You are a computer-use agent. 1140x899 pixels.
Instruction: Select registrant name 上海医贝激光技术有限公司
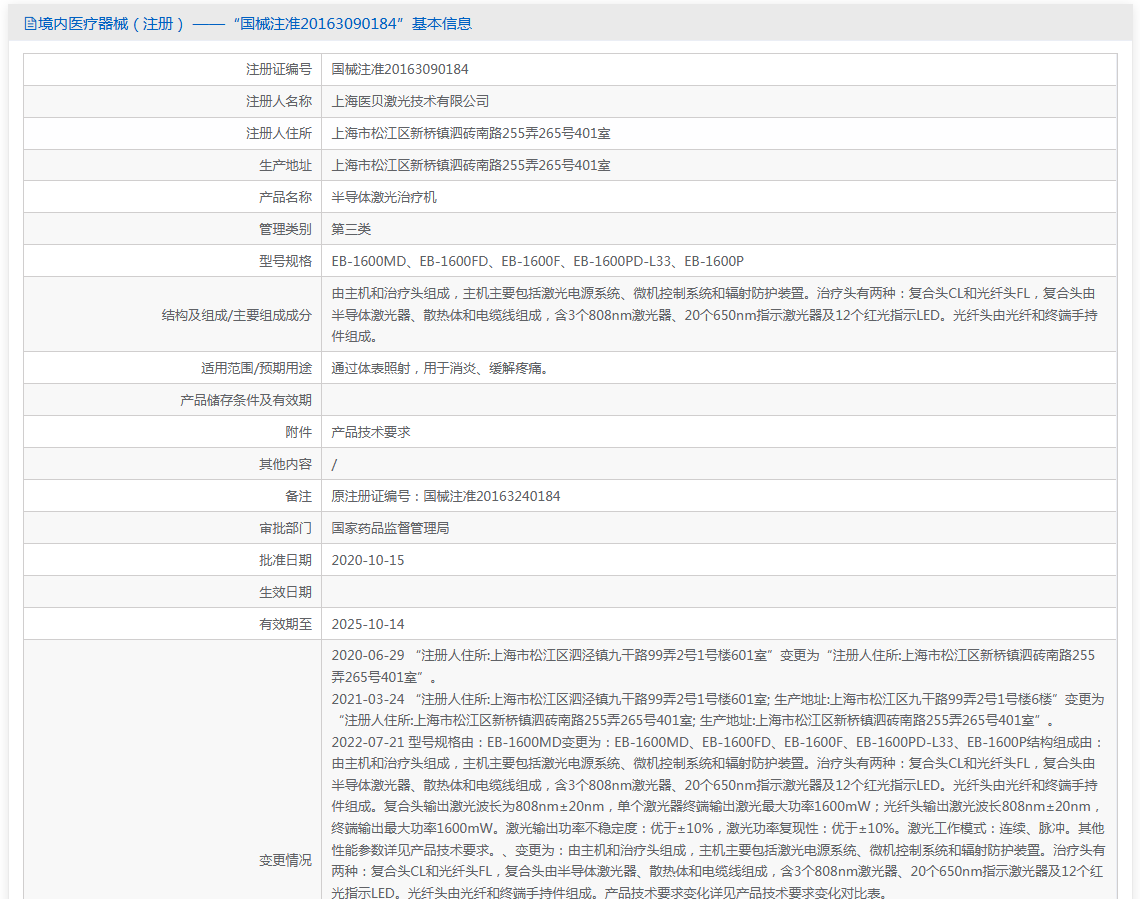point(410,101)
